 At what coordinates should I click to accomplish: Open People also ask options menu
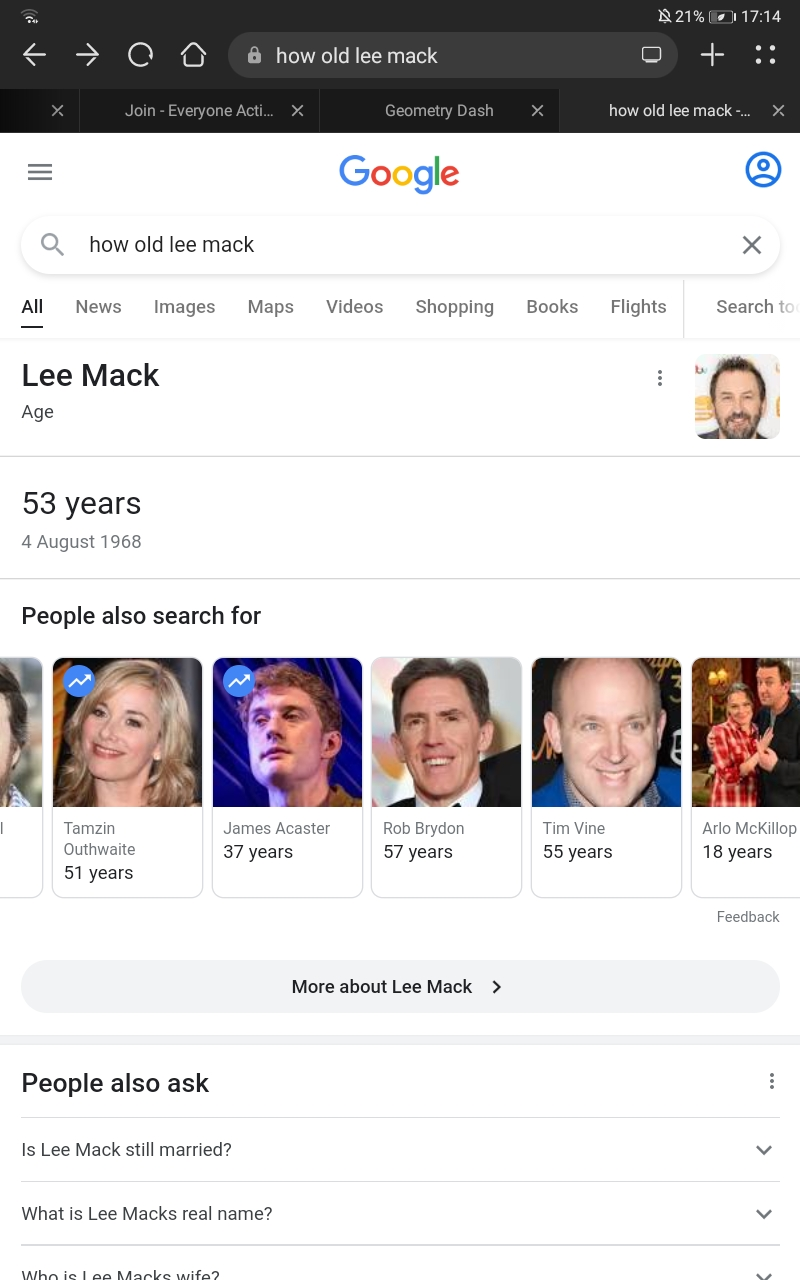[771, 1081]
